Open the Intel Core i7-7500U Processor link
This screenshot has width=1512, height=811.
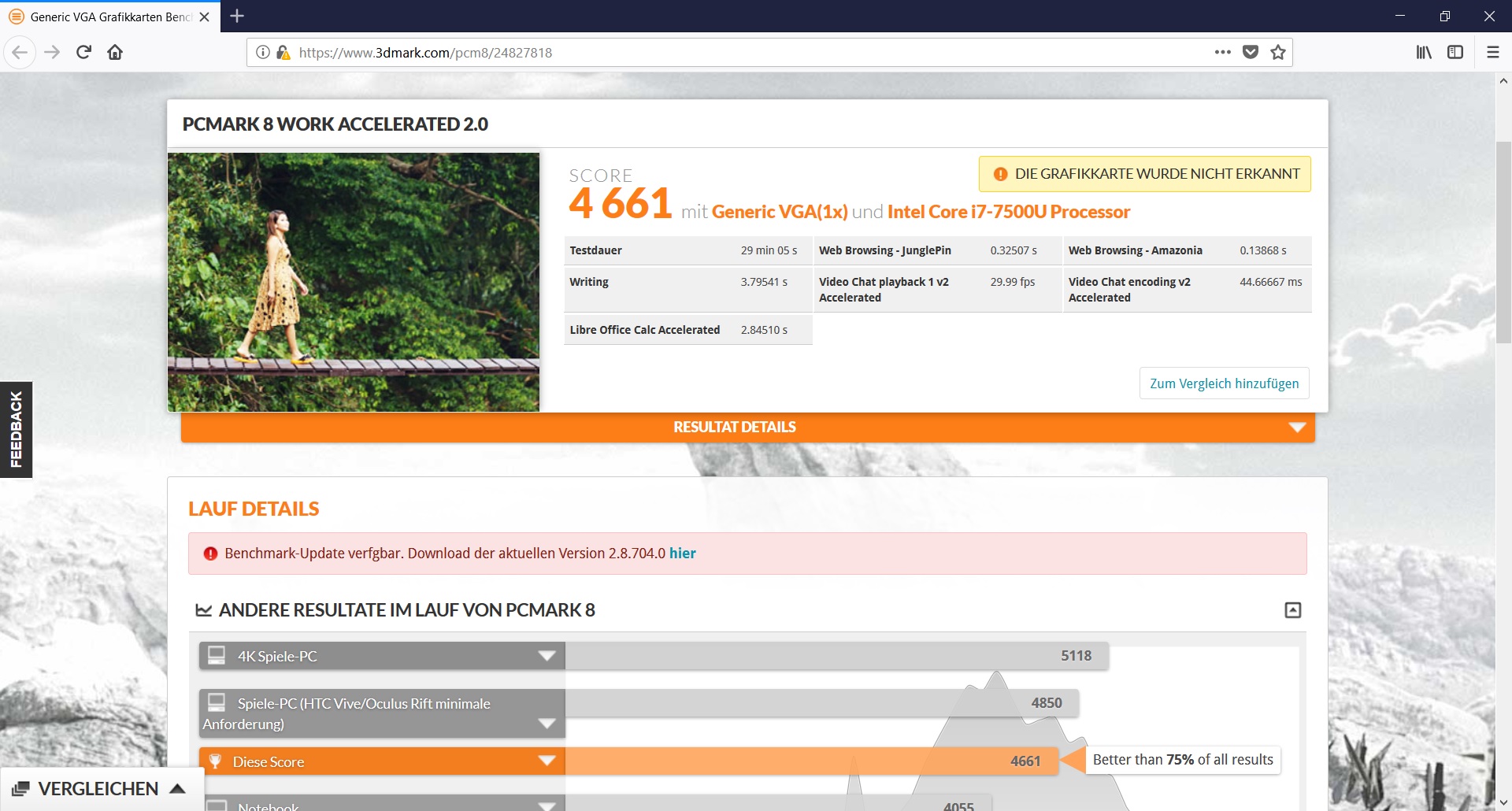pyautogui.click(x=1008, y=212)
